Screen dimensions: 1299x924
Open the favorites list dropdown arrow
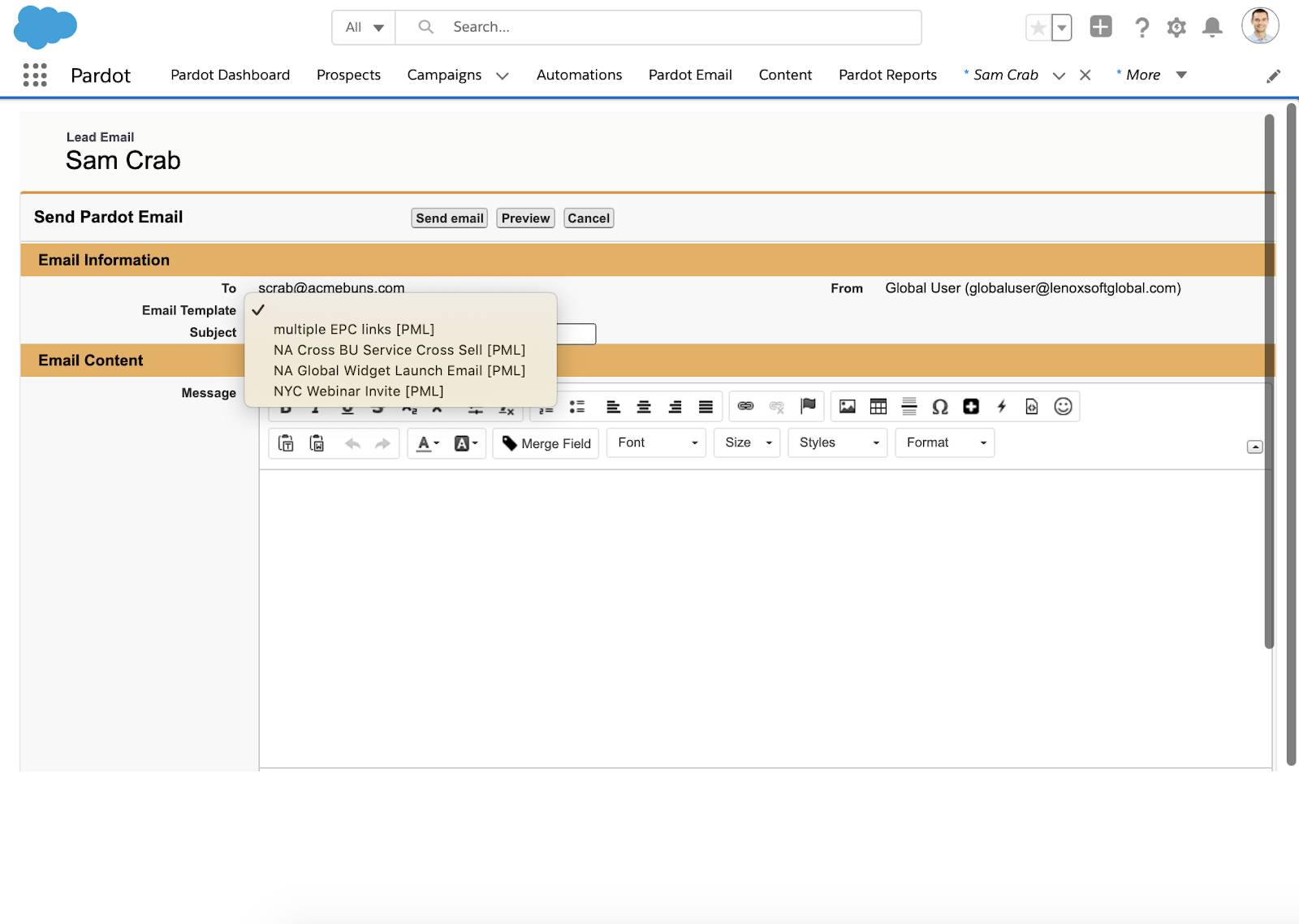1061,28
